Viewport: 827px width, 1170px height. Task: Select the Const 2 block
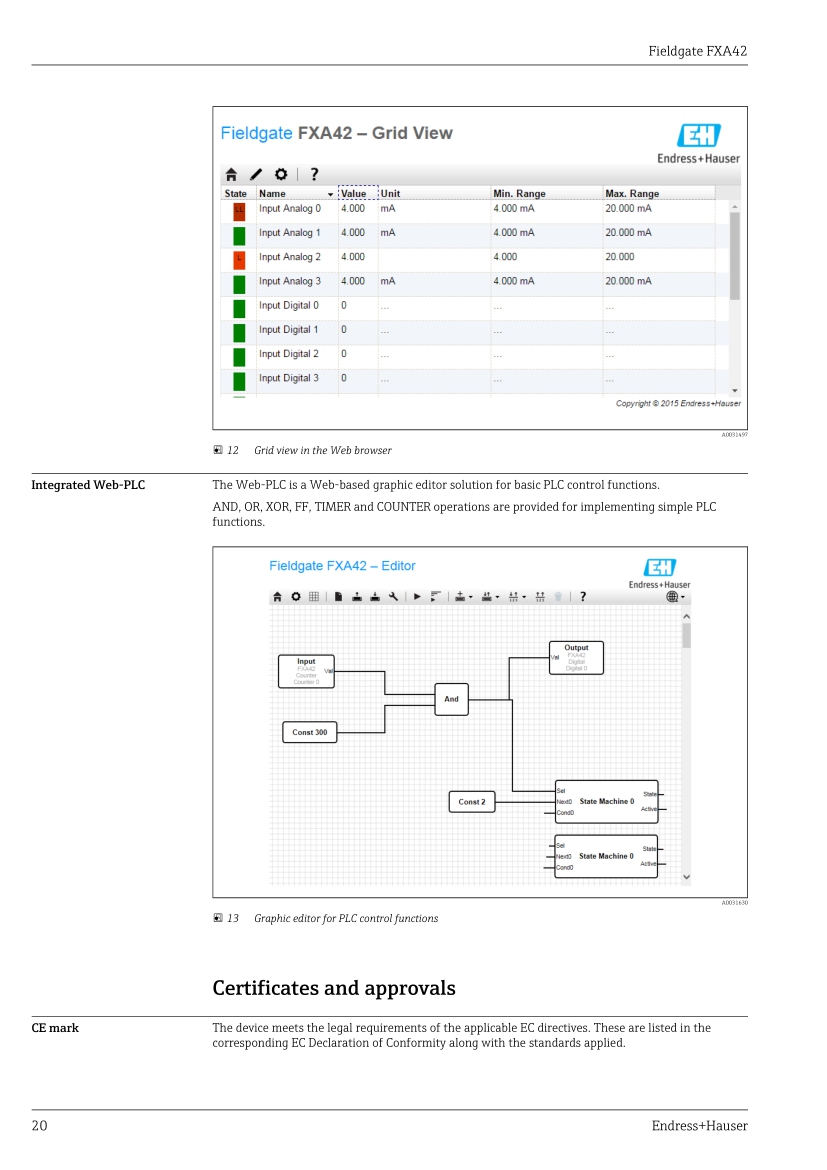[x=472, y=802]
